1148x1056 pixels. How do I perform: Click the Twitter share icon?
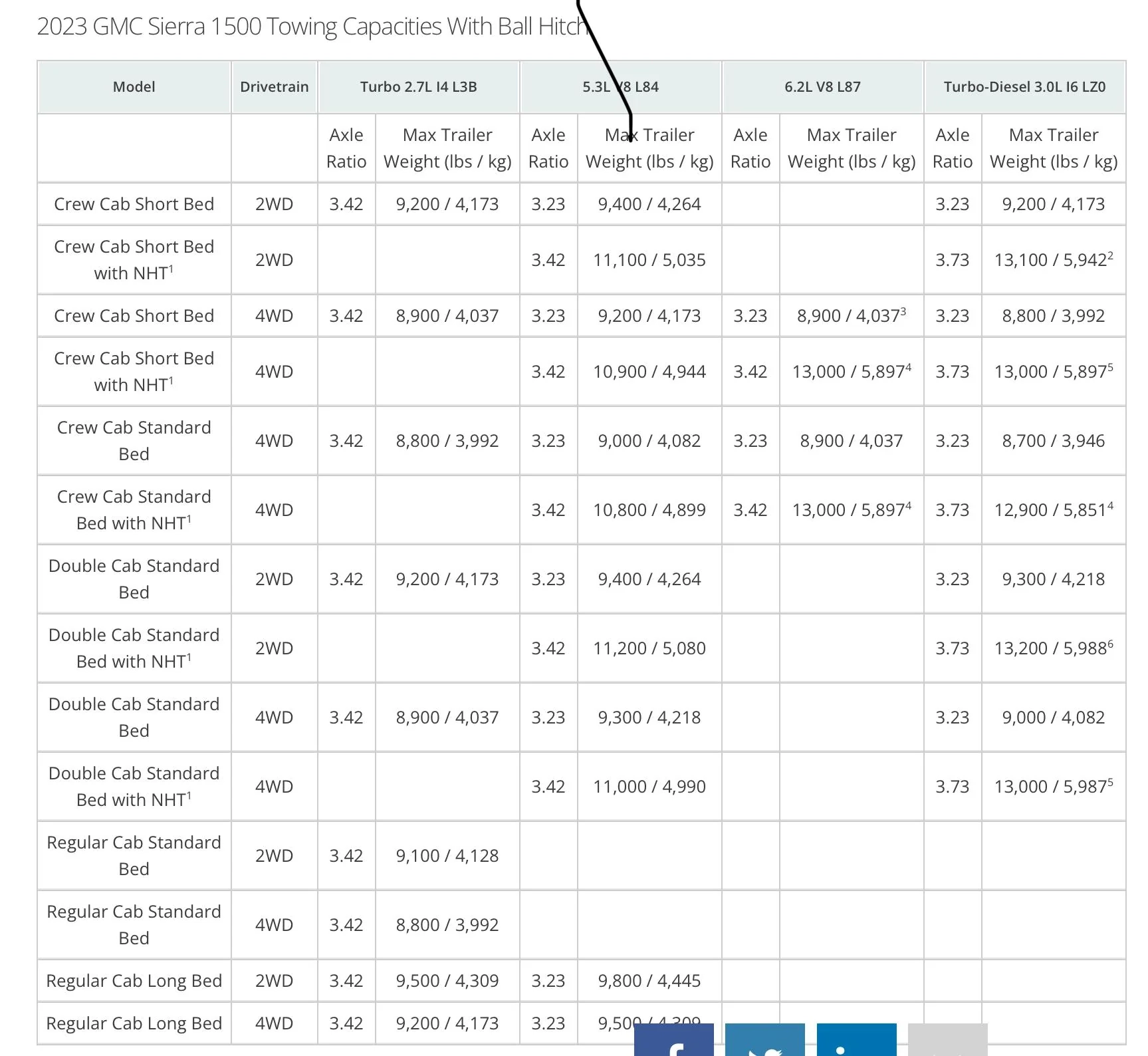764,1041
